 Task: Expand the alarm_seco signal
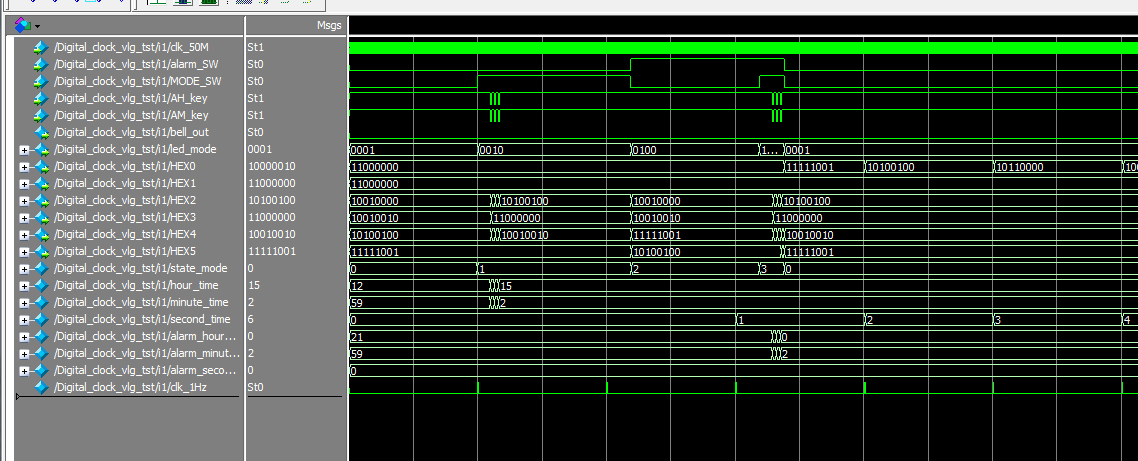[24, 371]
